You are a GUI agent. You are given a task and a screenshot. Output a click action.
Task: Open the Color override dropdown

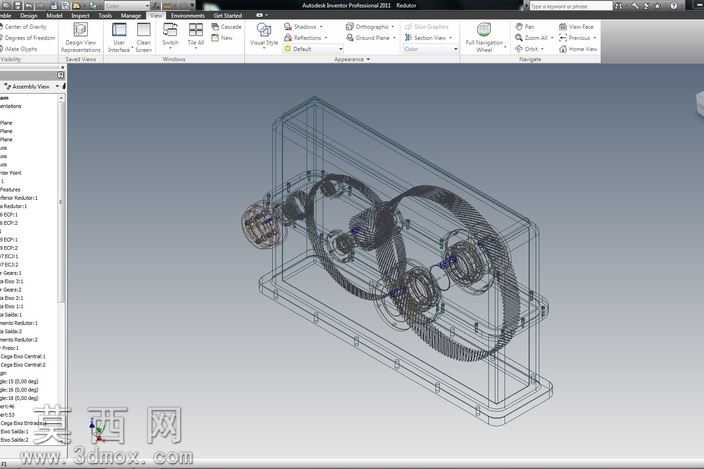(x=431, y=49)
